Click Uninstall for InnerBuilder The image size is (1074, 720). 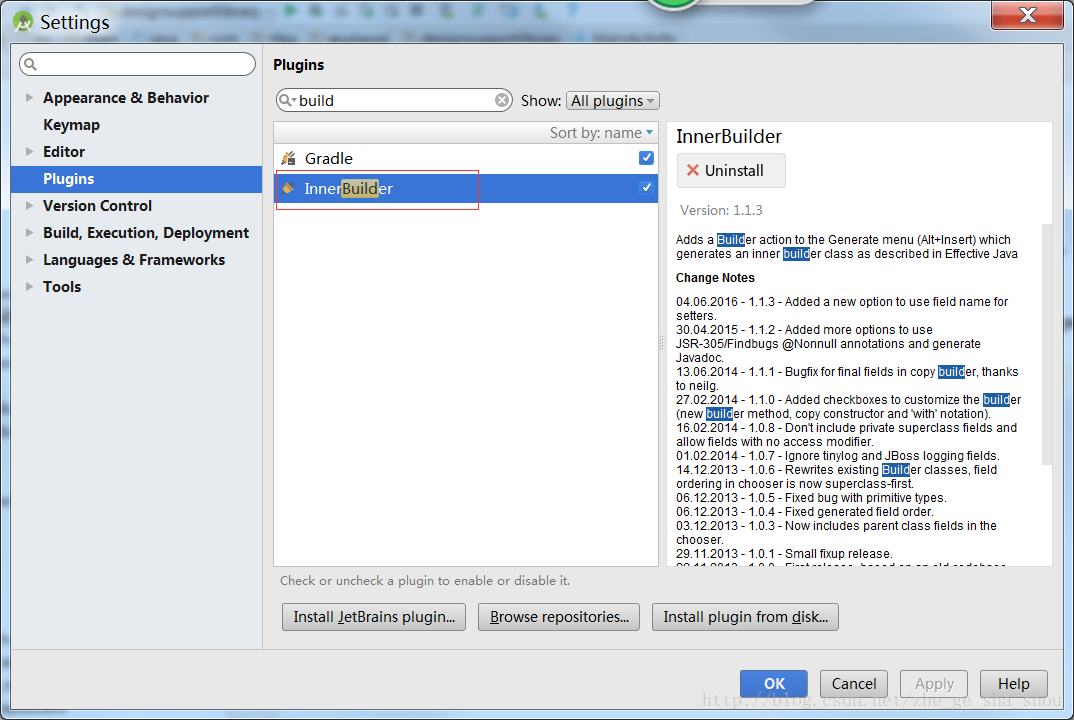pyautogui.click(x=731, y=171)
